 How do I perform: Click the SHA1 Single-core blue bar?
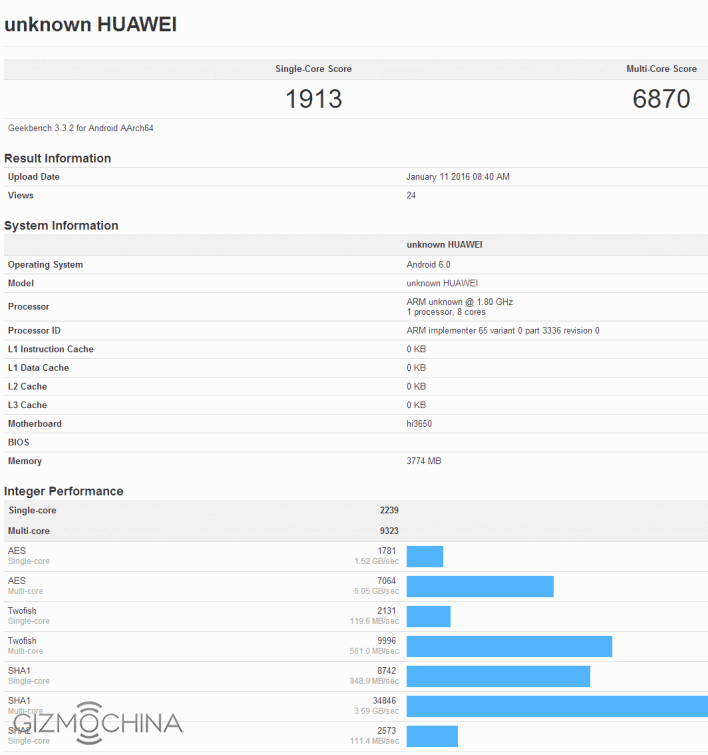pyautogui.click(x=498, y=677)
